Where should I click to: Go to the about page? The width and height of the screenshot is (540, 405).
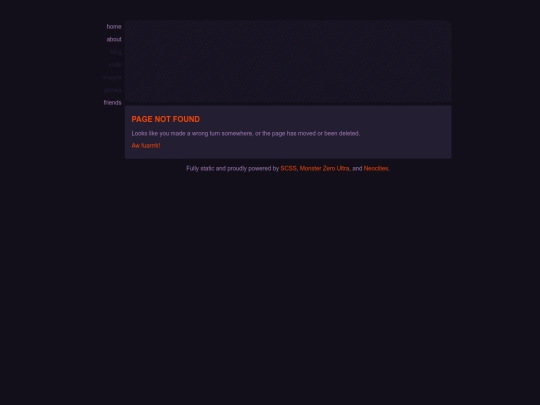(114, 40)
